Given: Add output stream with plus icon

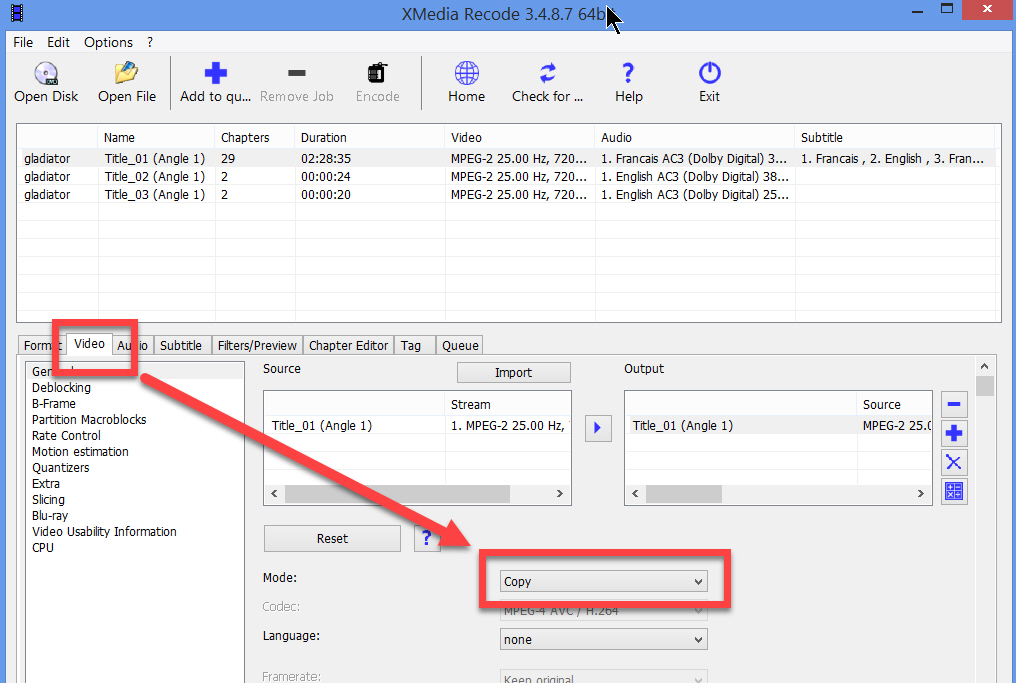Looking at the screenshot, I should point(954,433).
